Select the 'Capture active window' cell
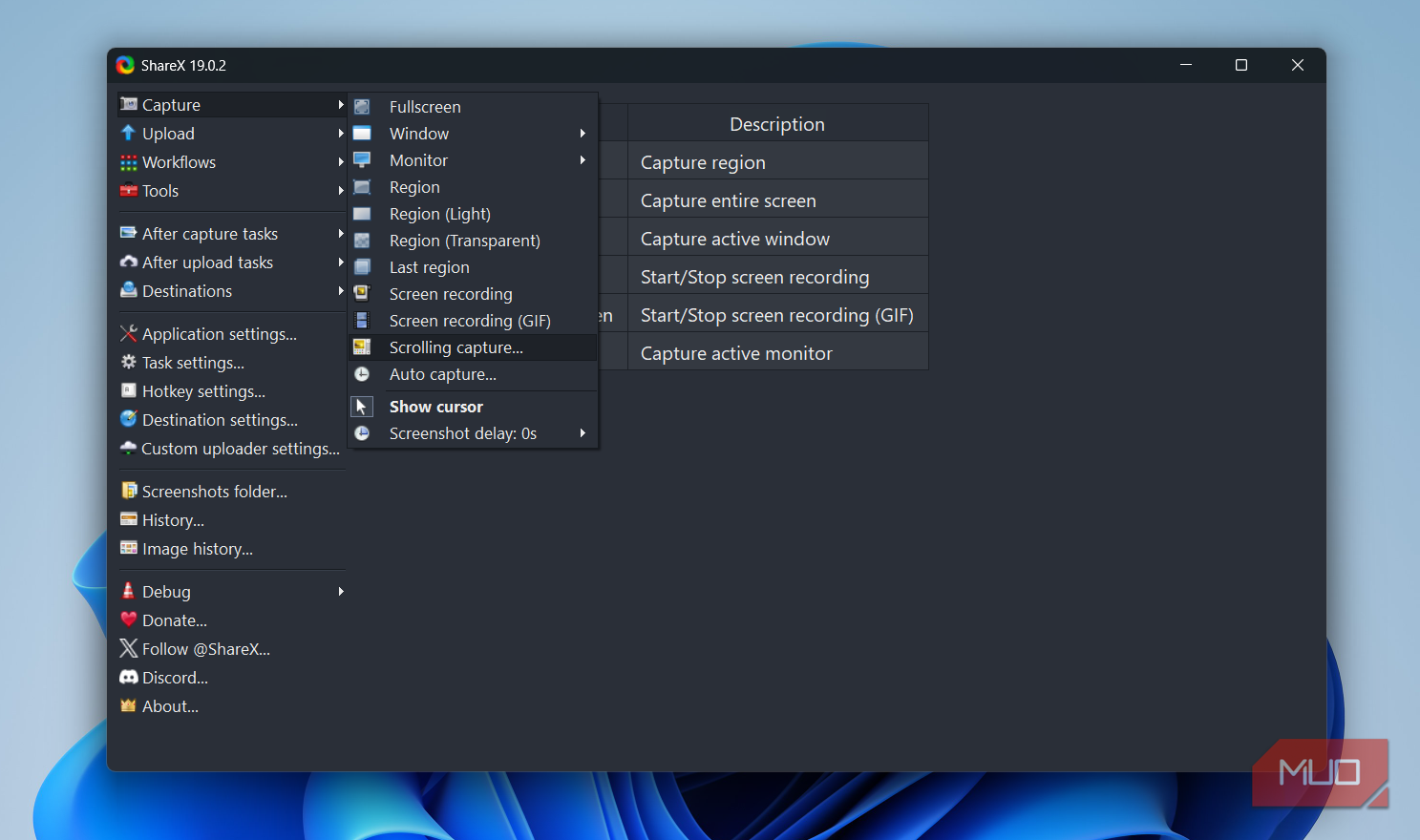 coord(777,238)
